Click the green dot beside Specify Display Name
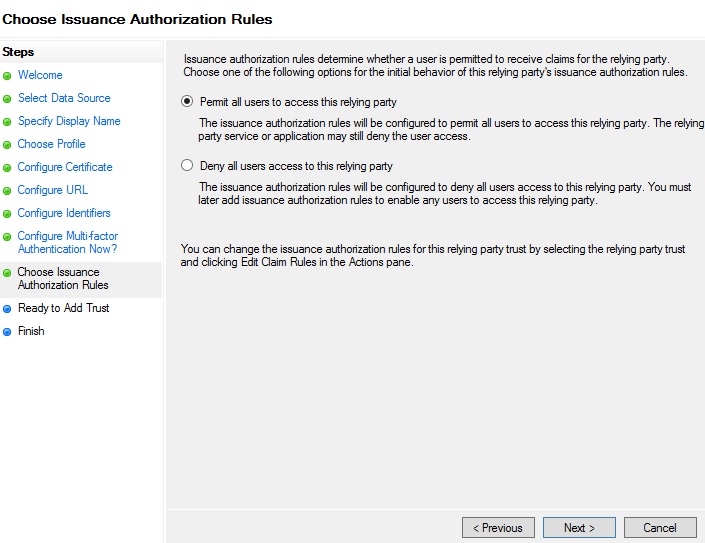 (x=8, y=122)
